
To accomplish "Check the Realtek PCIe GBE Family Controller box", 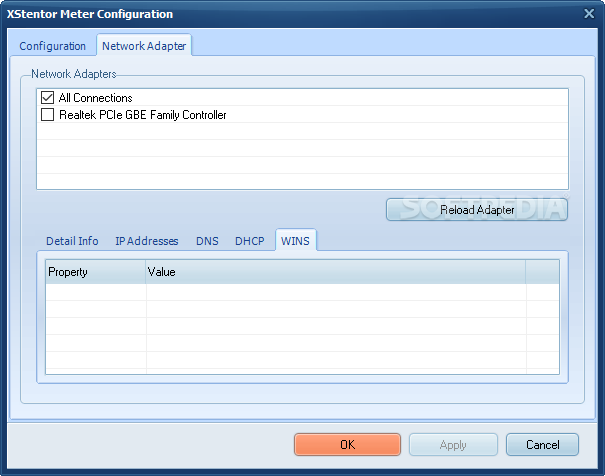I will point(47,115).
